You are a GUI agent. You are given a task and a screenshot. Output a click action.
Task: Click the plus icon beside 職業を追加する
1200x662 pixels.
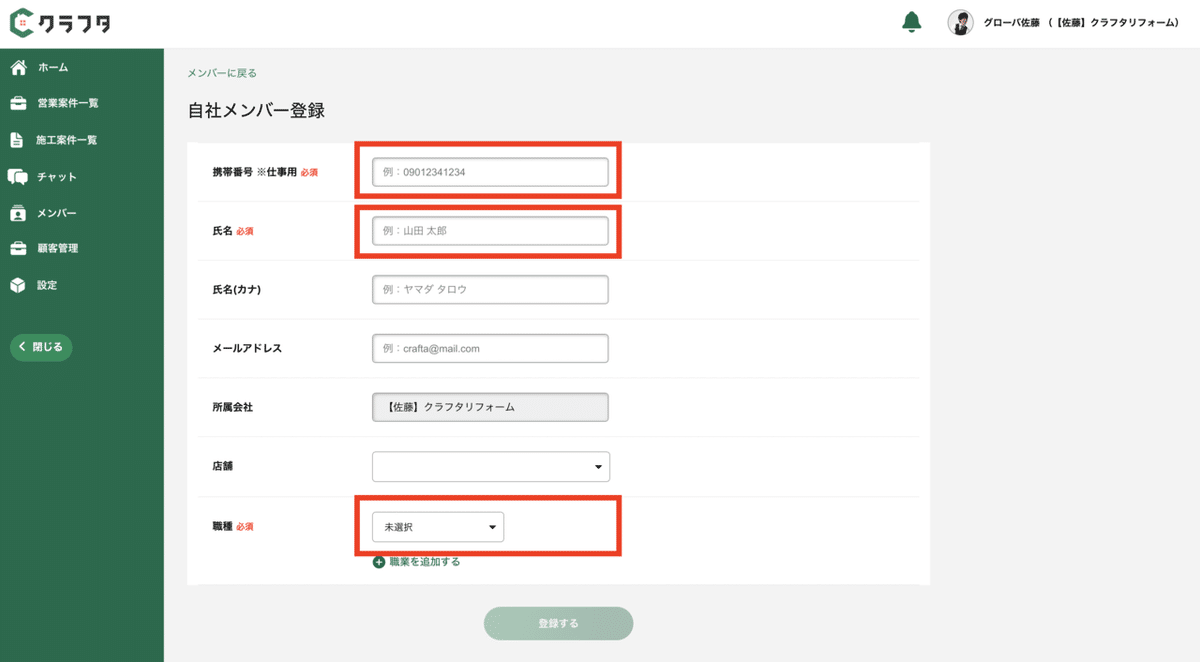click(x=379, y=562)
